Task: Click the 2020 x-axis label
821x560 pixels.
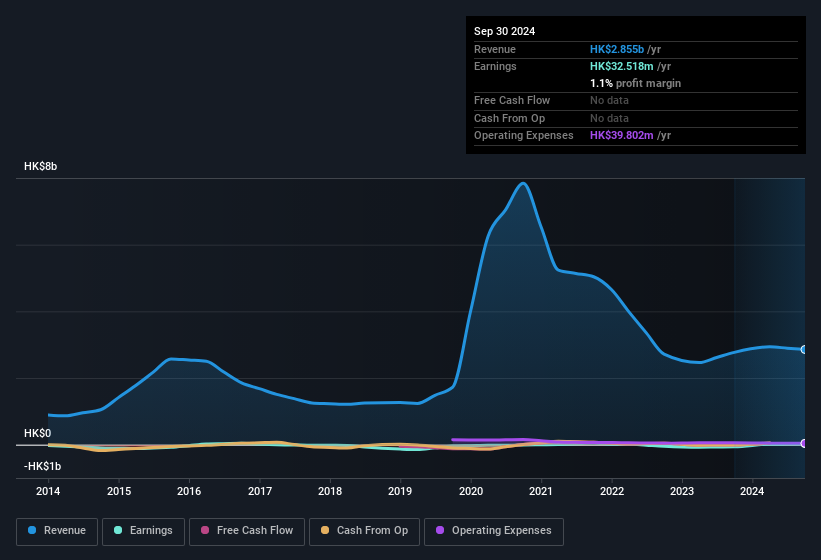Action: click(471, 491)
